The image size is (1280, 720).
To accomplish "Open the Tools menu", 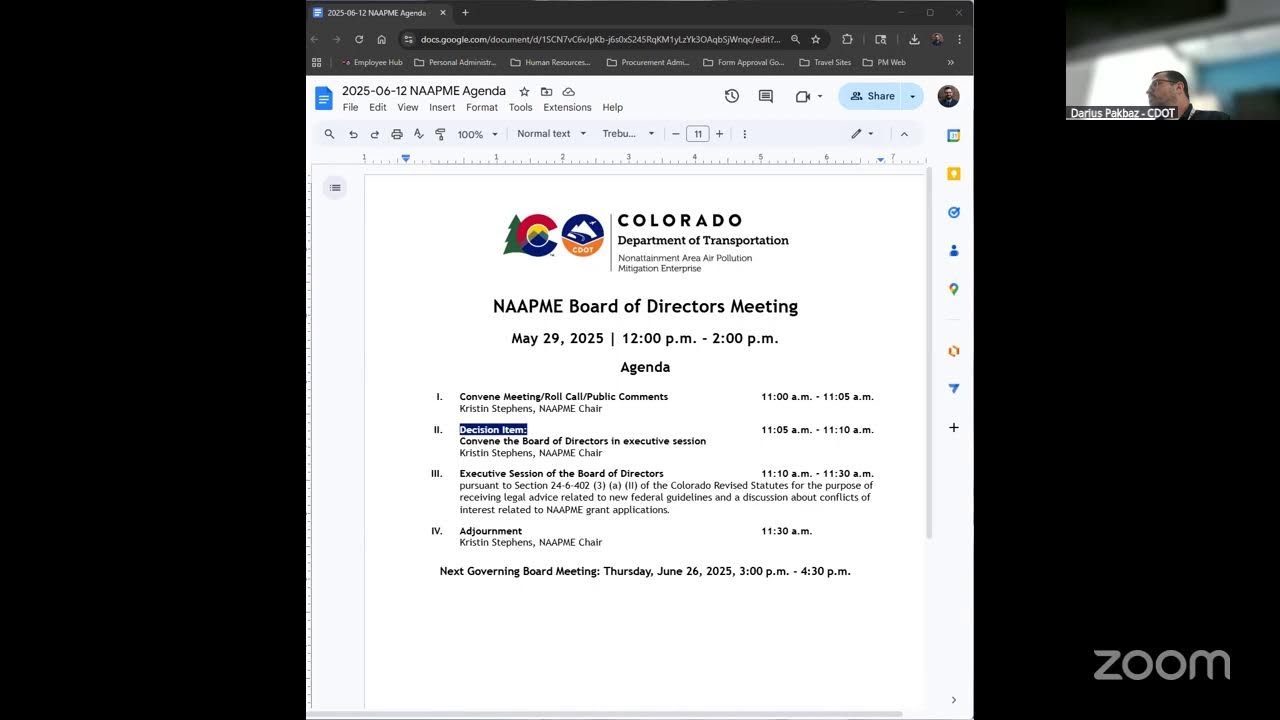I will point(521,108).
